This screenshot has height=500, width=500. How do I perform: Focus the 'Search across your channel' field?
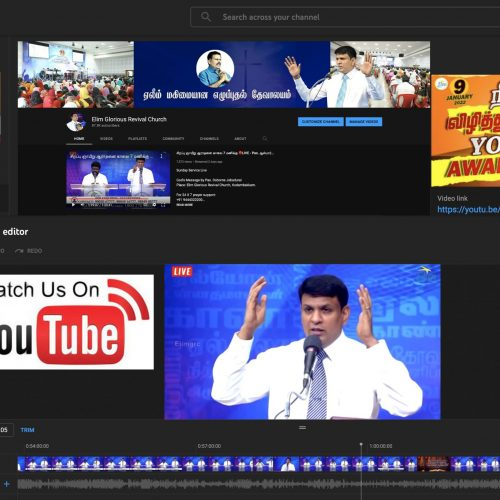pos(345,17)
